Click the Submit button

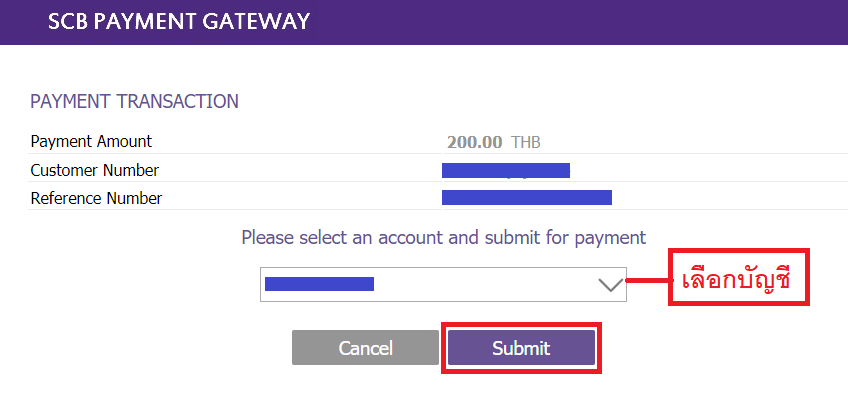521,348
